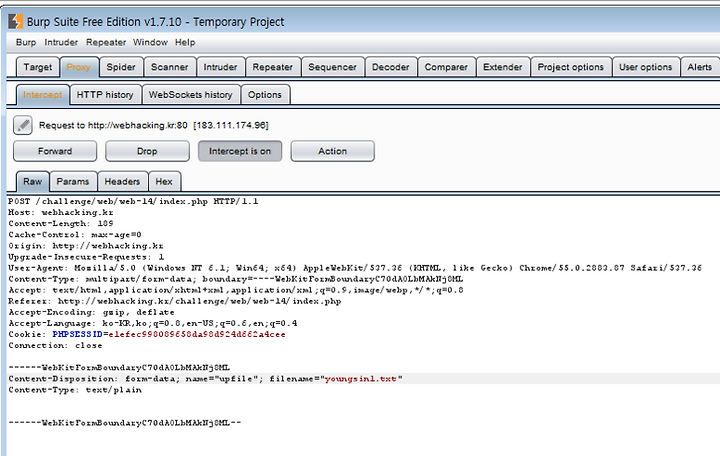Click the multipart/form-data Content-Type header line

[236, 279]
